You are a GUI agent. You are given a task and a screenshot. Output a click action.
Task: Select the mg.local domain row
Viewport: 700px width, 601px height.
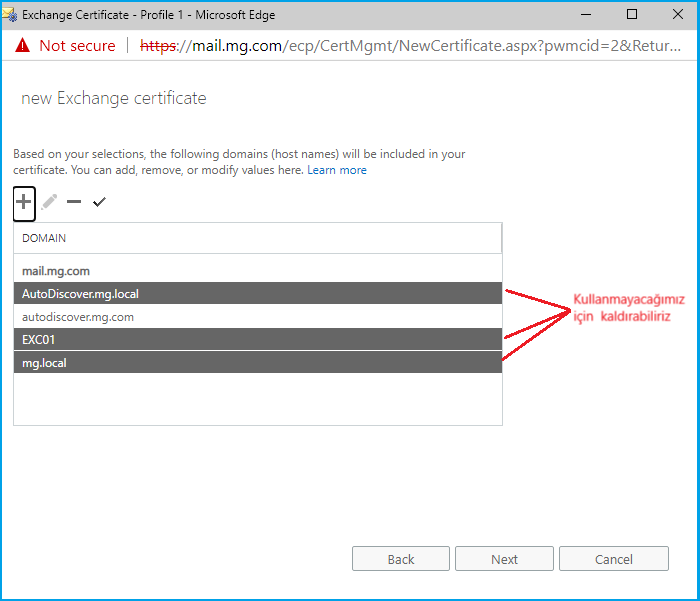[x=257, y=363]
